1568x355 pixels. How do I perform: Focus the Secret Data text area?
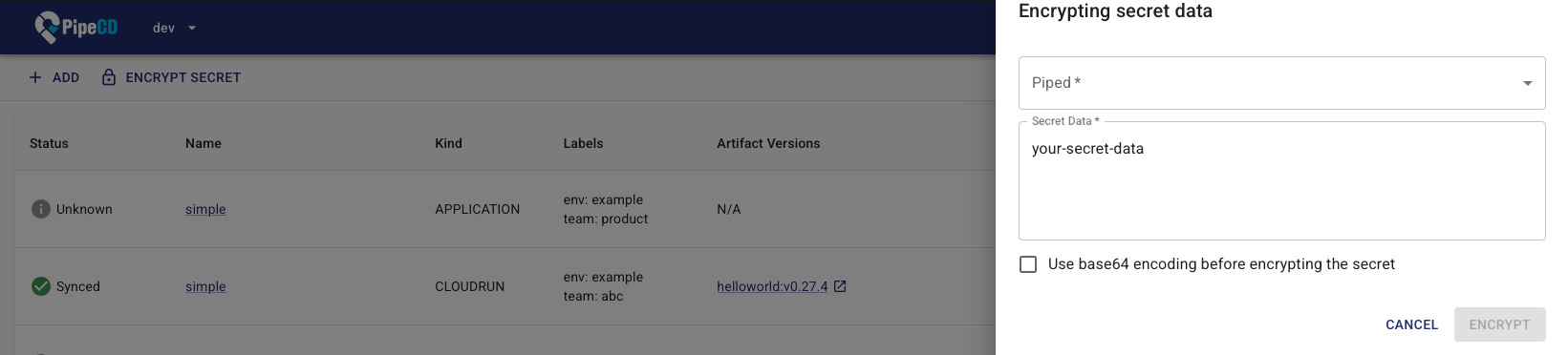1281,180
